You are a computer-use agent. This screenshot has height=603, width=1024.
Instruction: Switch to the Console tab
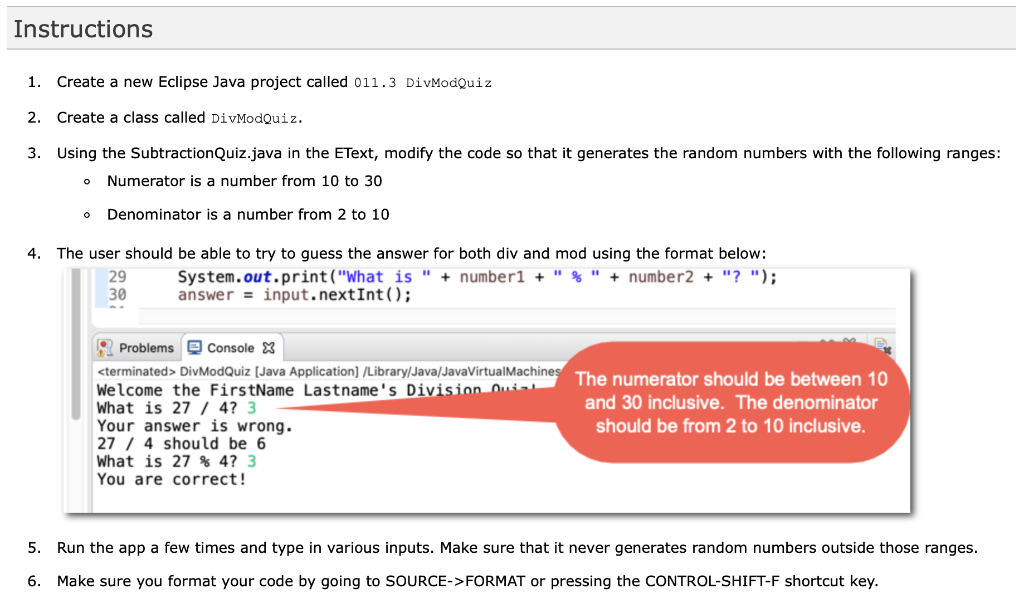click(x=232, y=347)
